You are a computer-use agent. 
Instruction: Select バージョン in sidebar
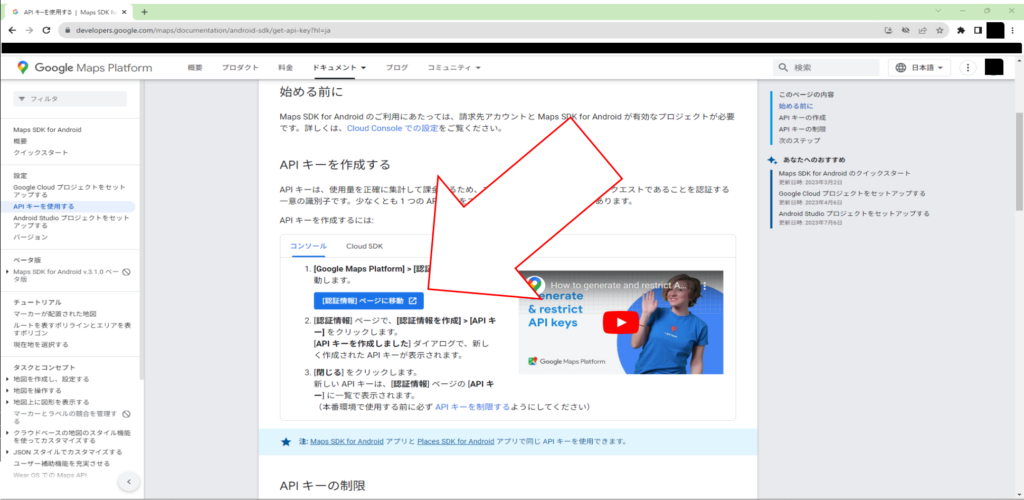[x=31, y=237]
